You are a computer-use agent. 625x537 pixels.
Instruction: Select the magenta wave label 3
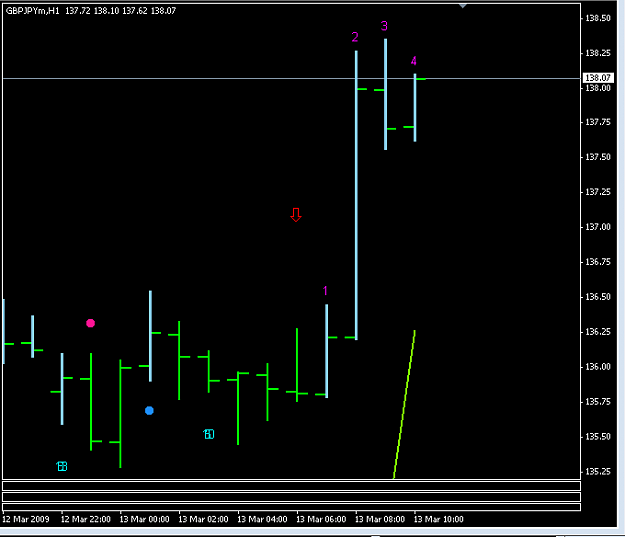tap(384, 26)
